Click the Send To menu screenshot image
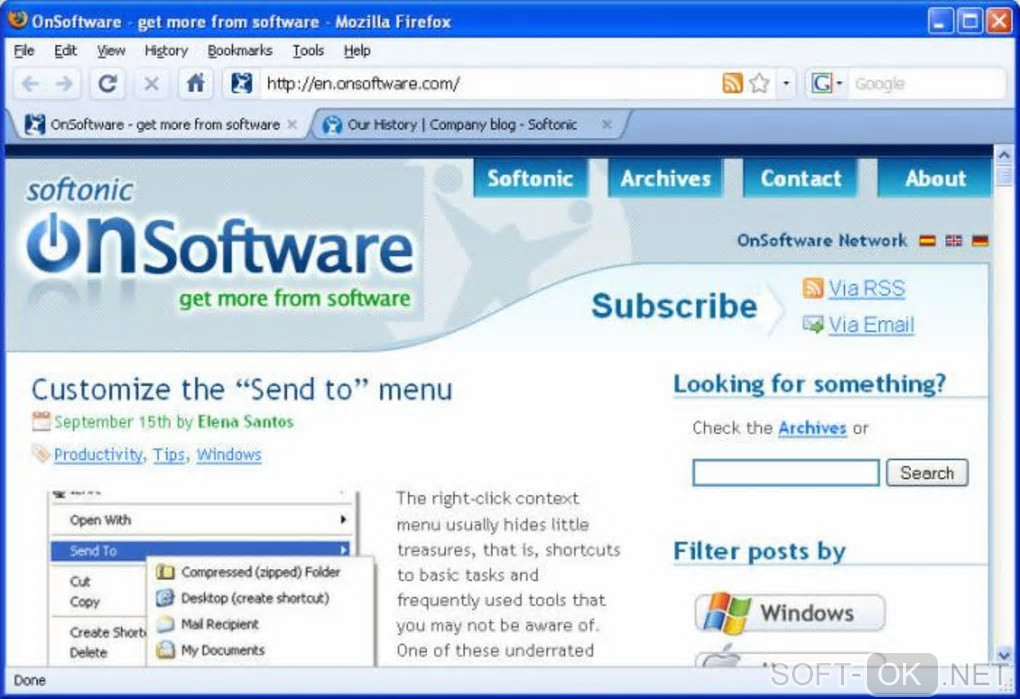 point(212,578)
